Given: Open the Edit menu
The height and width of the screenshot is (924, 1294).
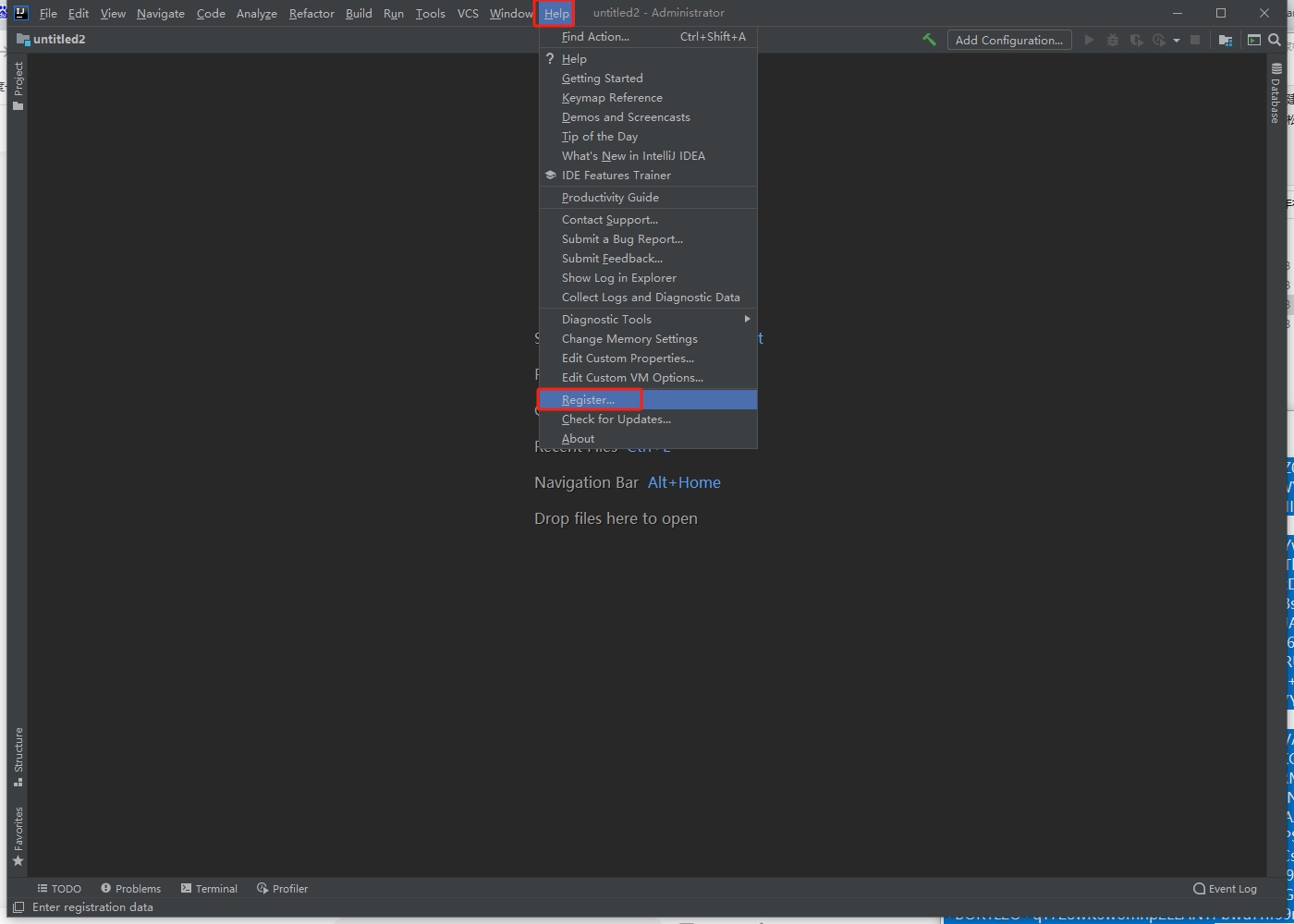Looking at the screenshot, I should [79, 13].
